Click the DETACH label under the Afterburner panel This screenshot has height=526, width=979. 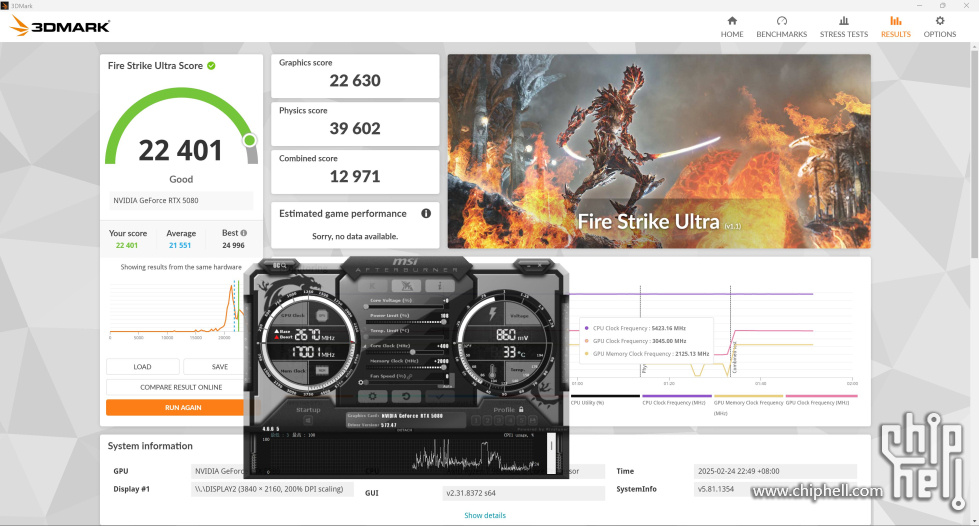(405, 430)
